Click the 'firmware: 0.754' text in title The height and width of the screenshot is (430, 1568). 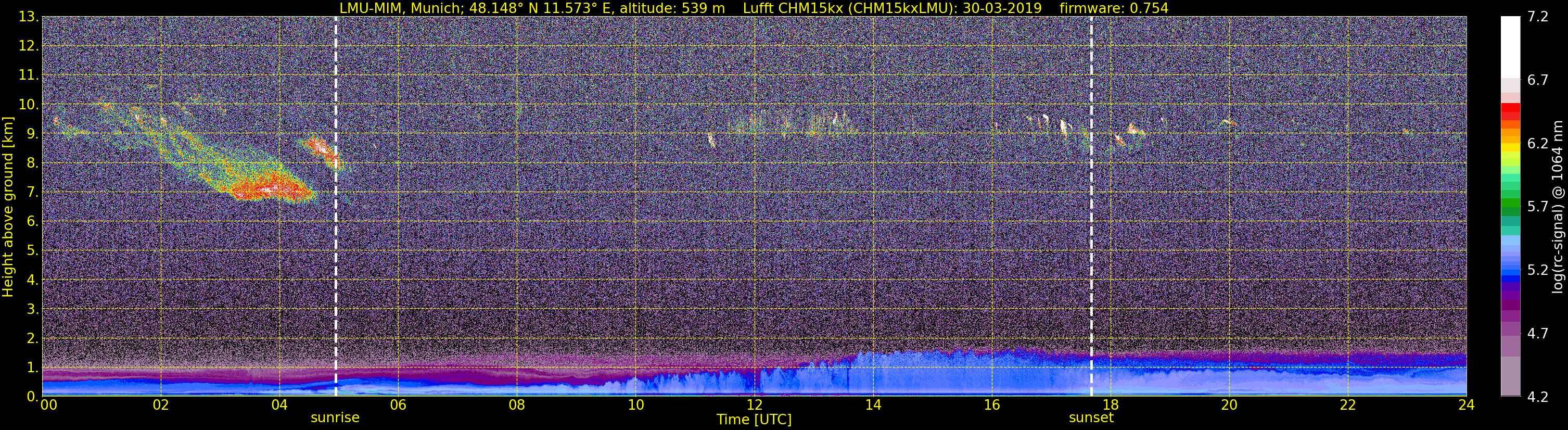tap(1113, 8)
